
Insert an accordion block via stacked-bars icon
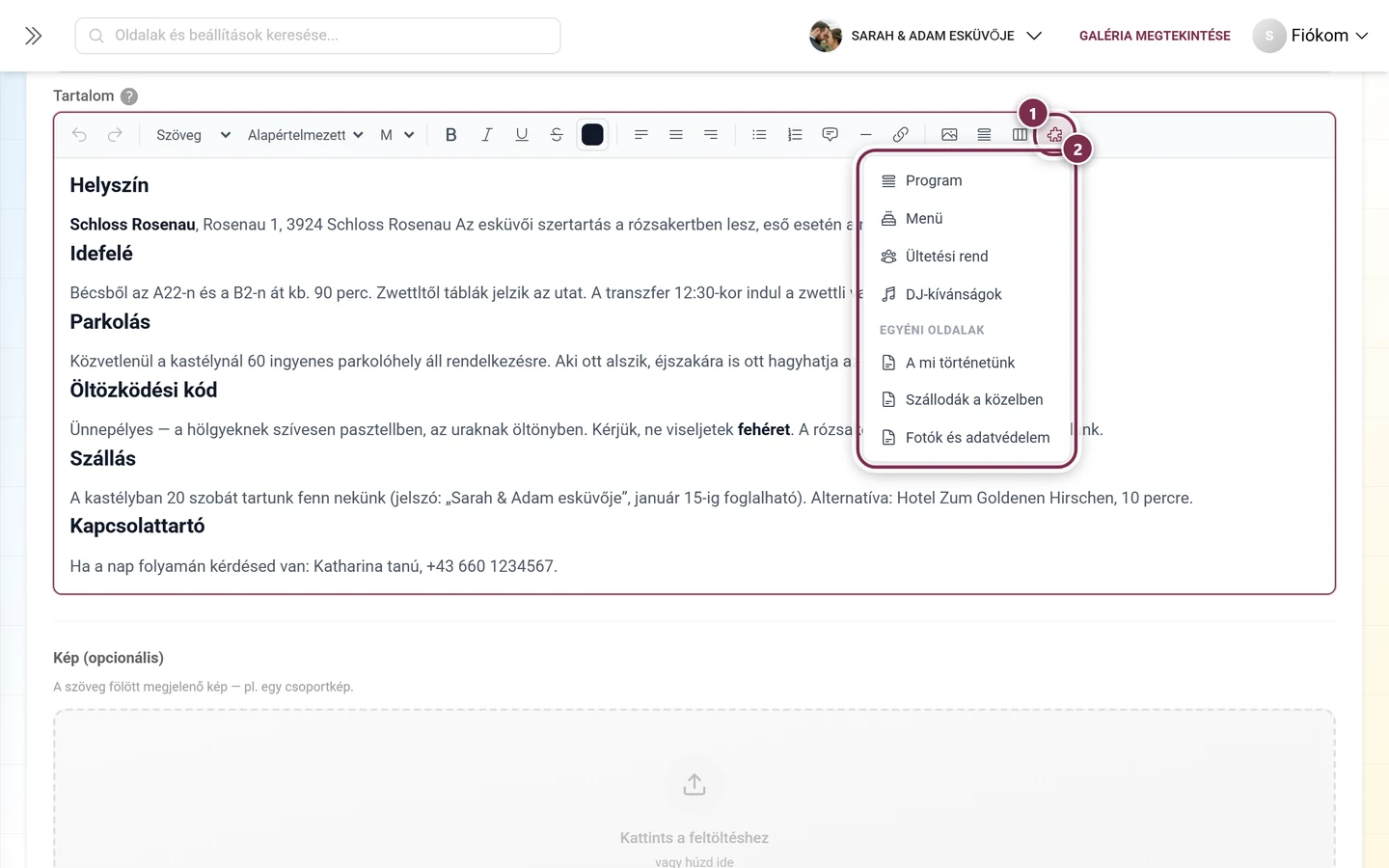(x=984, y=135)
